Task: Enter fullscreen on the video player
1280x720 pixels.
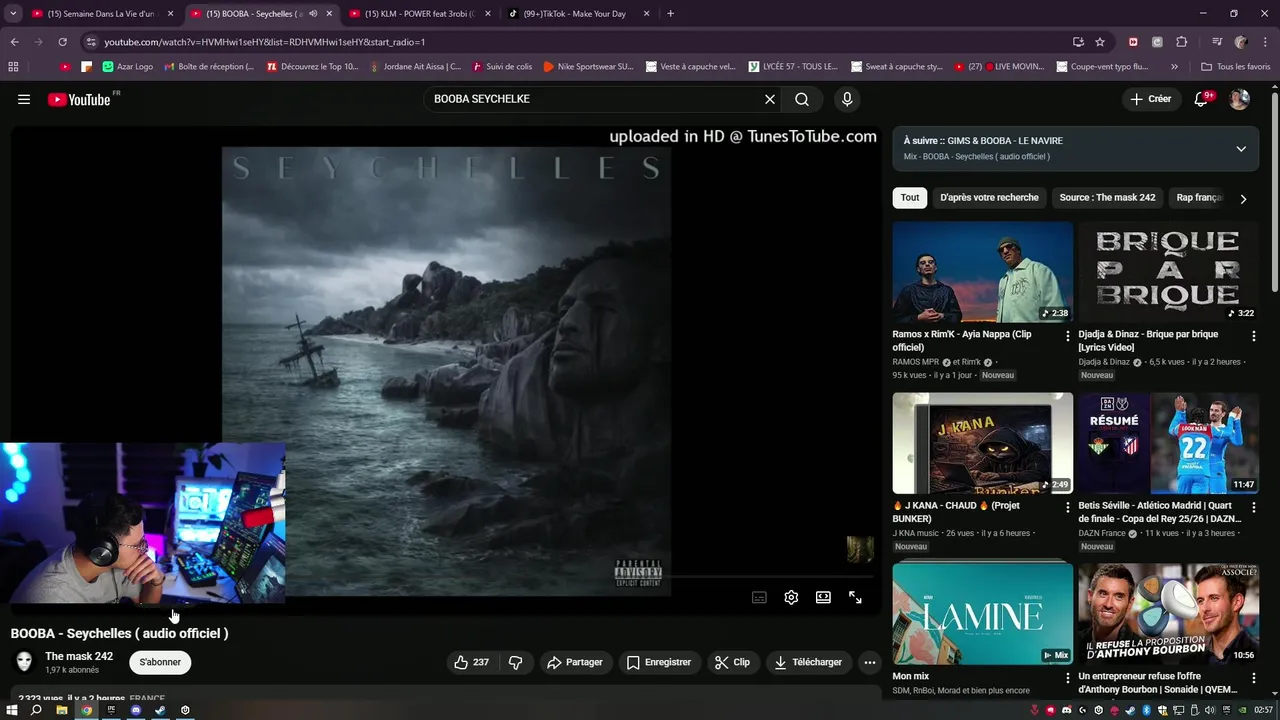Action: click(x=855, y=597)
